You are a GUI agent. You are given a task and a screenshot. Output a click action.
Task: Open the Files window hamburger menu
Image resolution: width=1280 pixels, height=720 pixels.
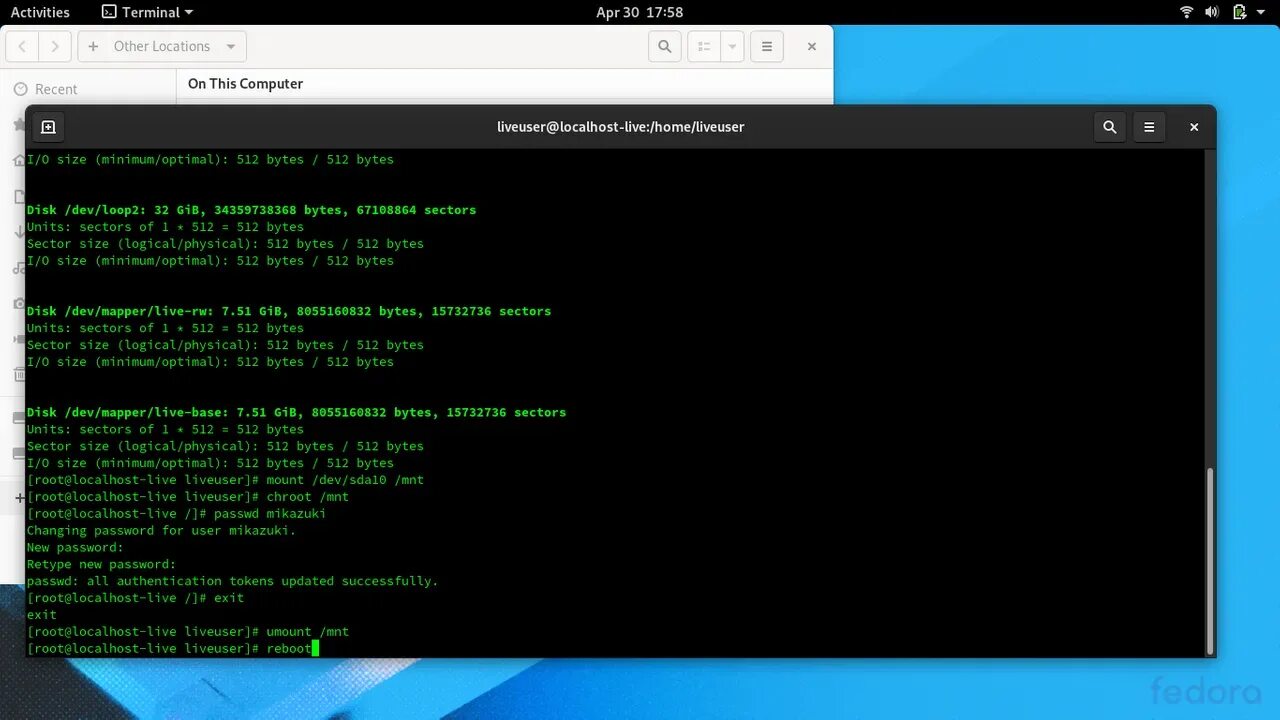tap(767, 46)
